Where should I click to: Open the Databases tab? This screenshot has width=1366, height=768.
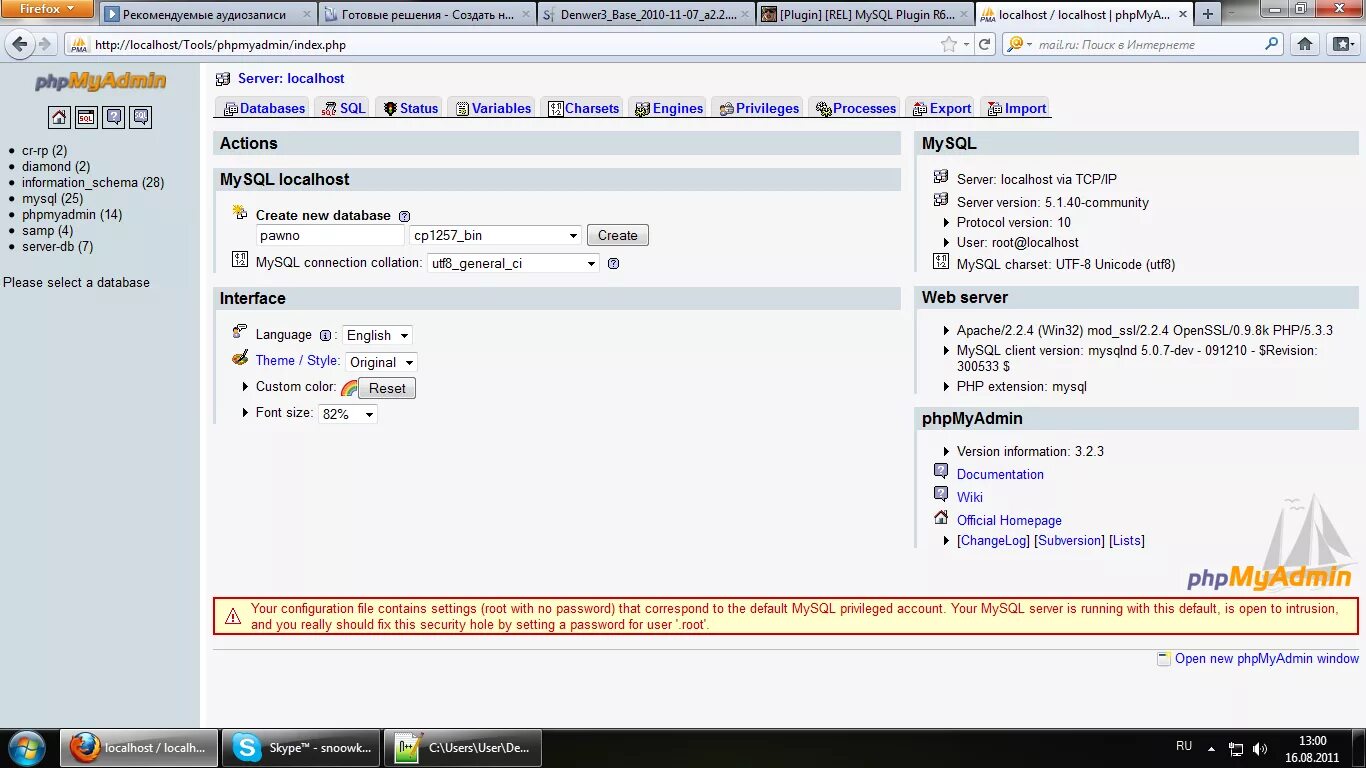264,108
